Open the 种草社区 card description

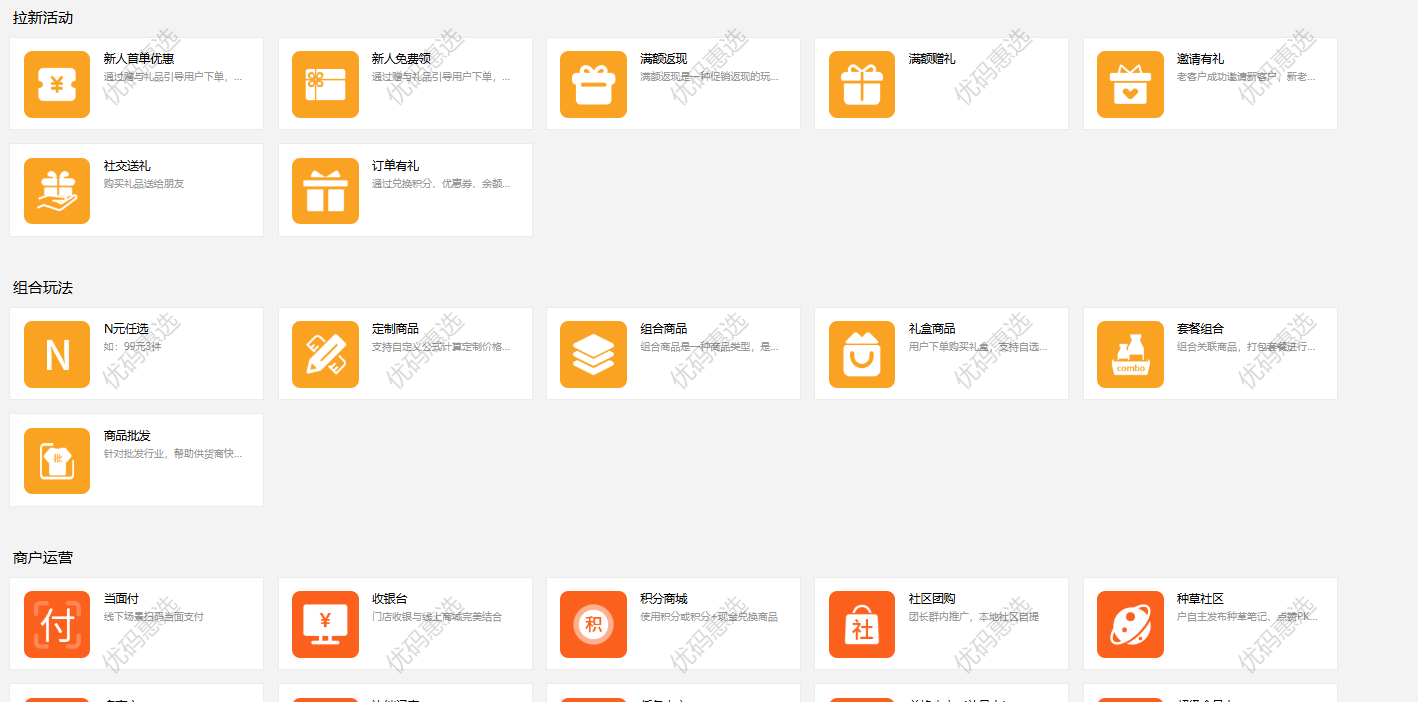[x=1247, y=617]
